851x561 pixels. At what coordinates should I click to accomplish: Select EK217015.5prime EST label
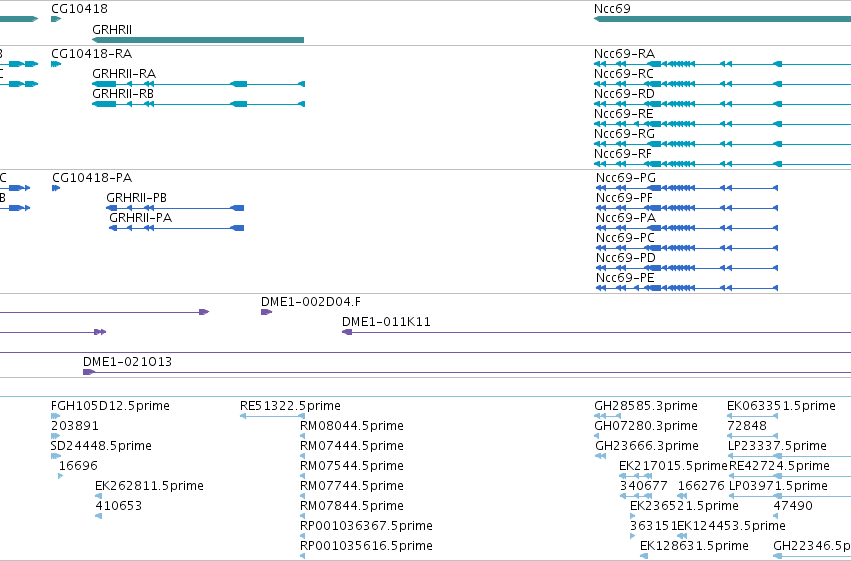(673, 466)
